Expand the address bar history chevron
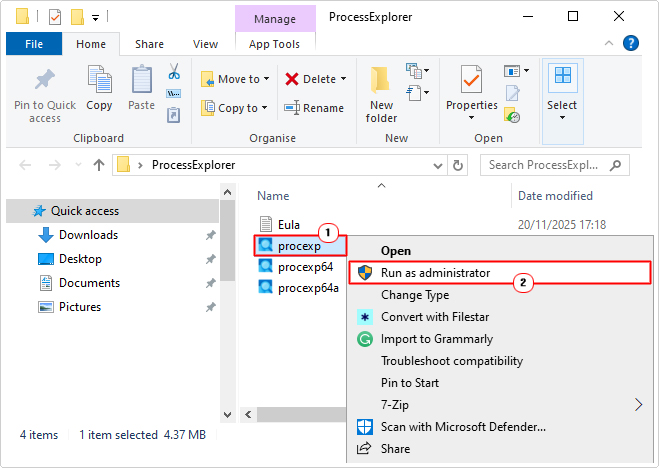659x468 pixels. point(438,166)
